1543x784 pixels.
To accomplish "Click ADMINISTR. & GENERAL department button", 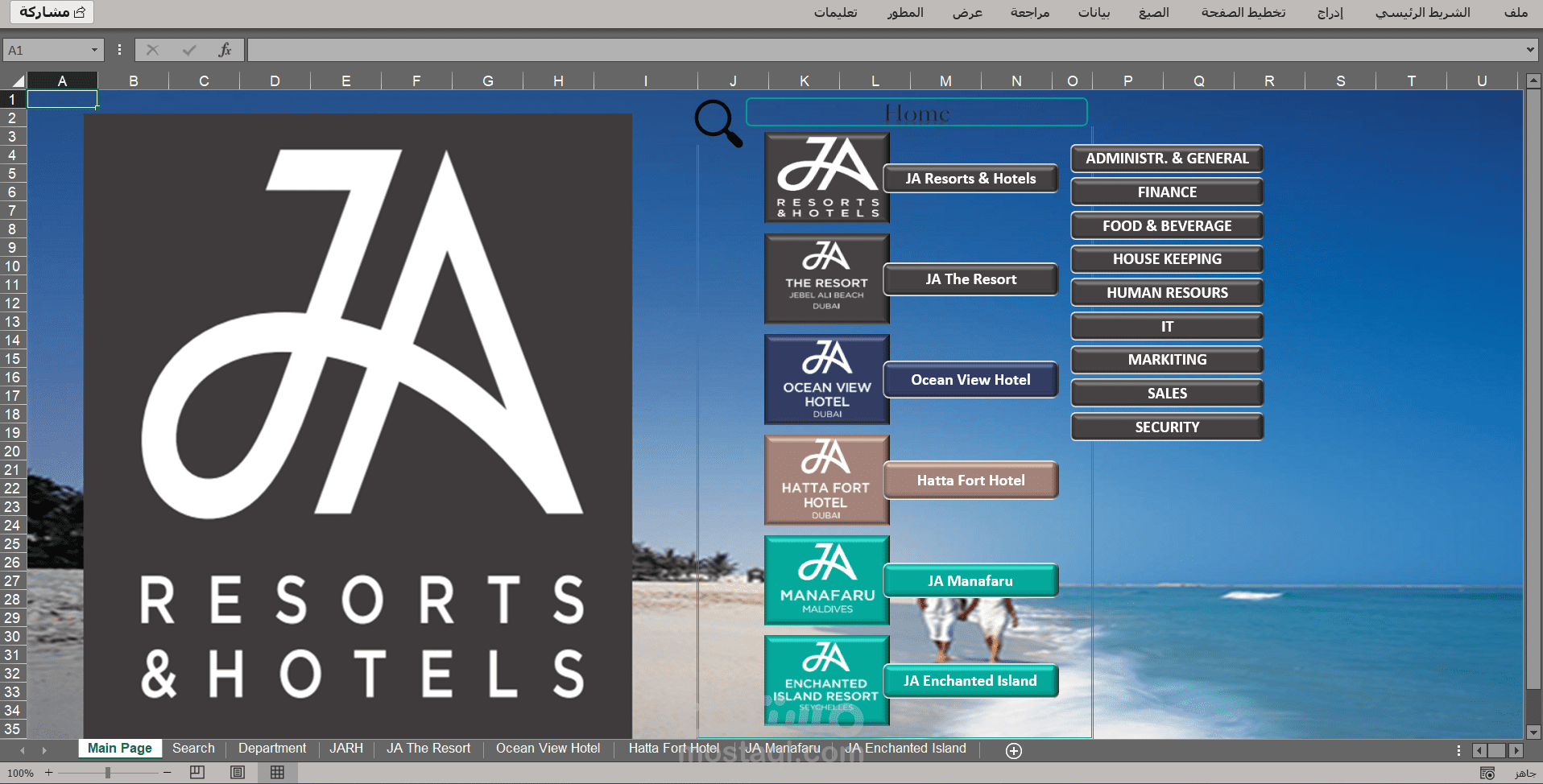I will pos(1167,159).
